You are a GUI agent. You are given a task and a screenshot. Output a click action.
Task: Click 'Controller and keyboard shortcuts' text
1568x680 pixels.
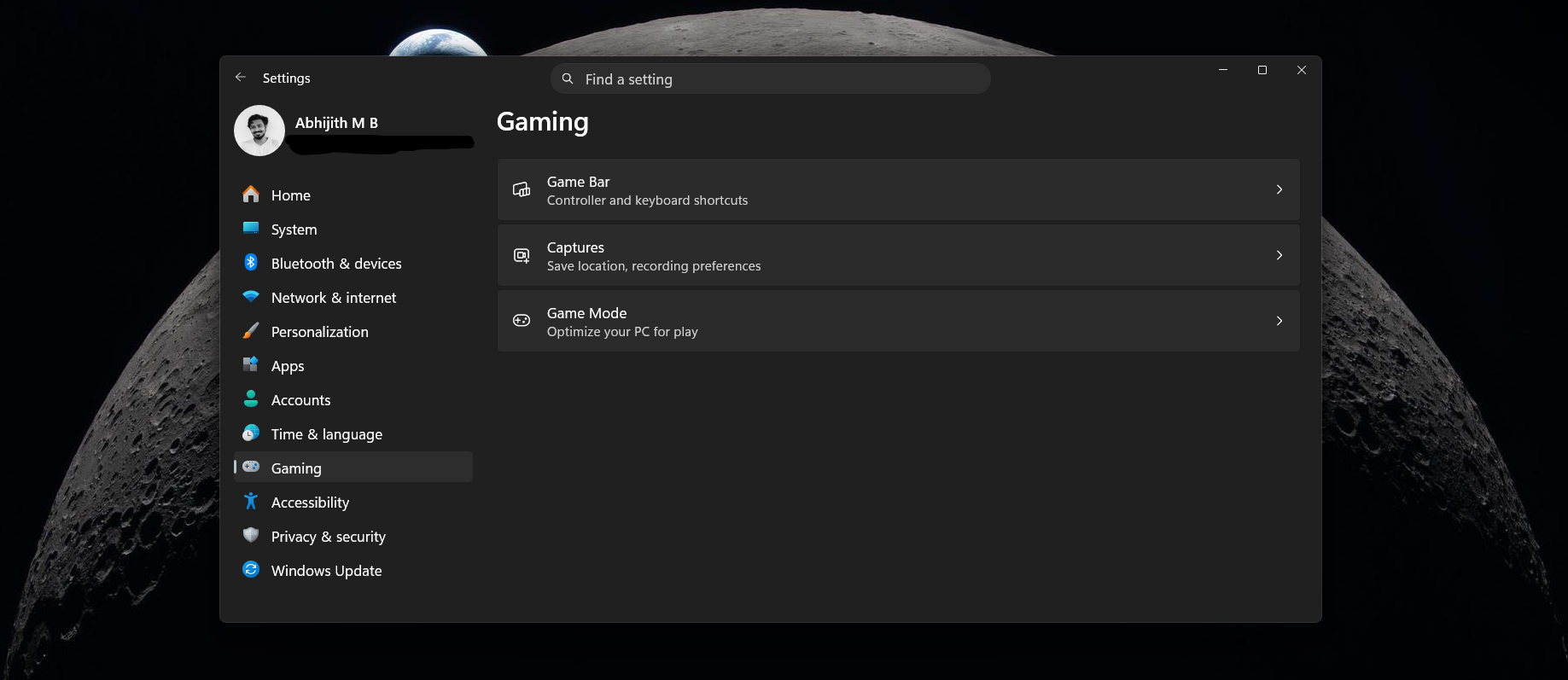647,201
